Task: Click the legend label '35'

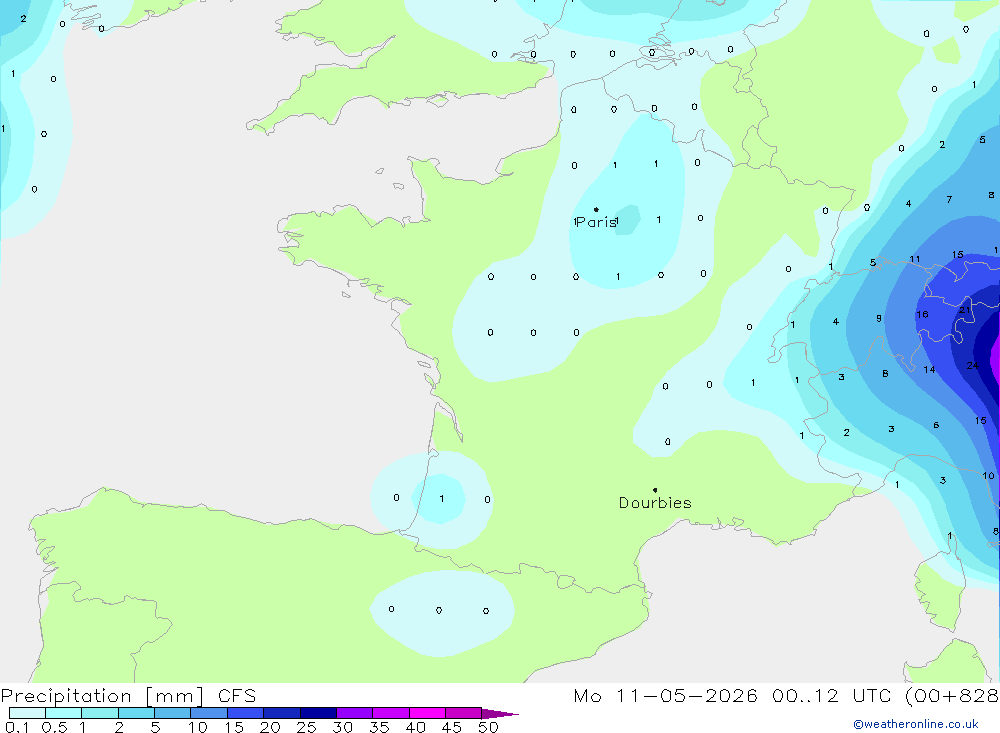Action: [x=379, y=727]
